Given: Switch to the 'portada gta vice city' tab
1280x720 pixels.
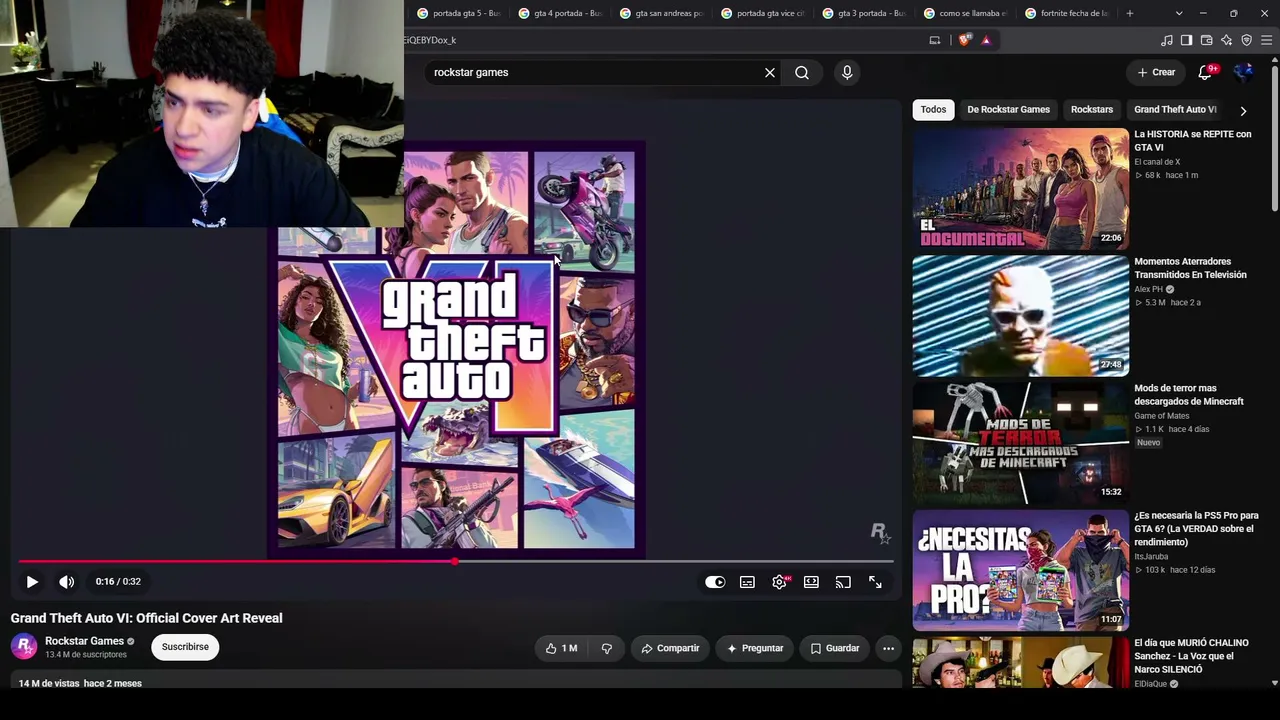Looking at the screenshot, I should [762, 13].
